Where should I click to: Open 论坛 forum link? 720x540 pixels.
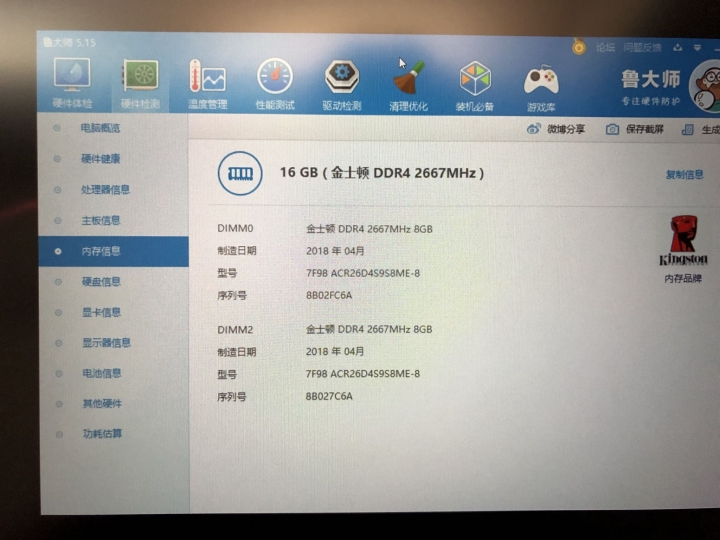click(605, 47)
